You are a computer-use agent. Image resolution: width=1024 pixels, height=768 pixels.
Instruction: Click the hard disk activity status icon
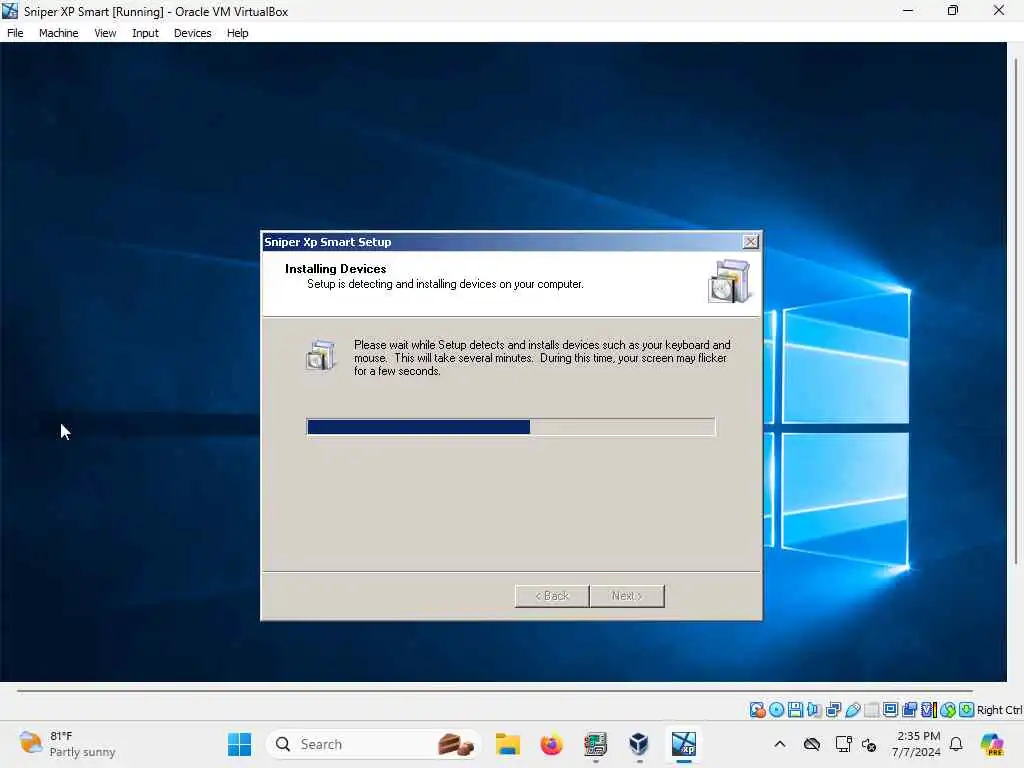(x=757, y=710)
